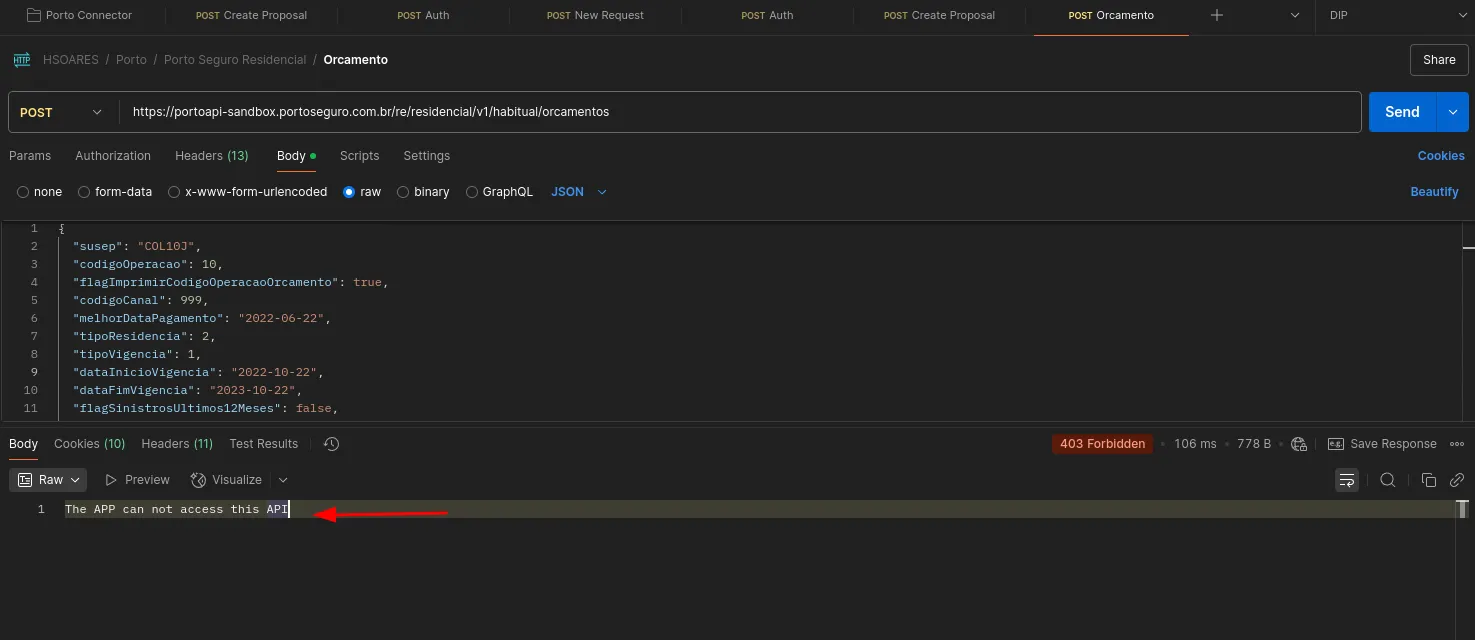Select the binary body radio button

403,192
